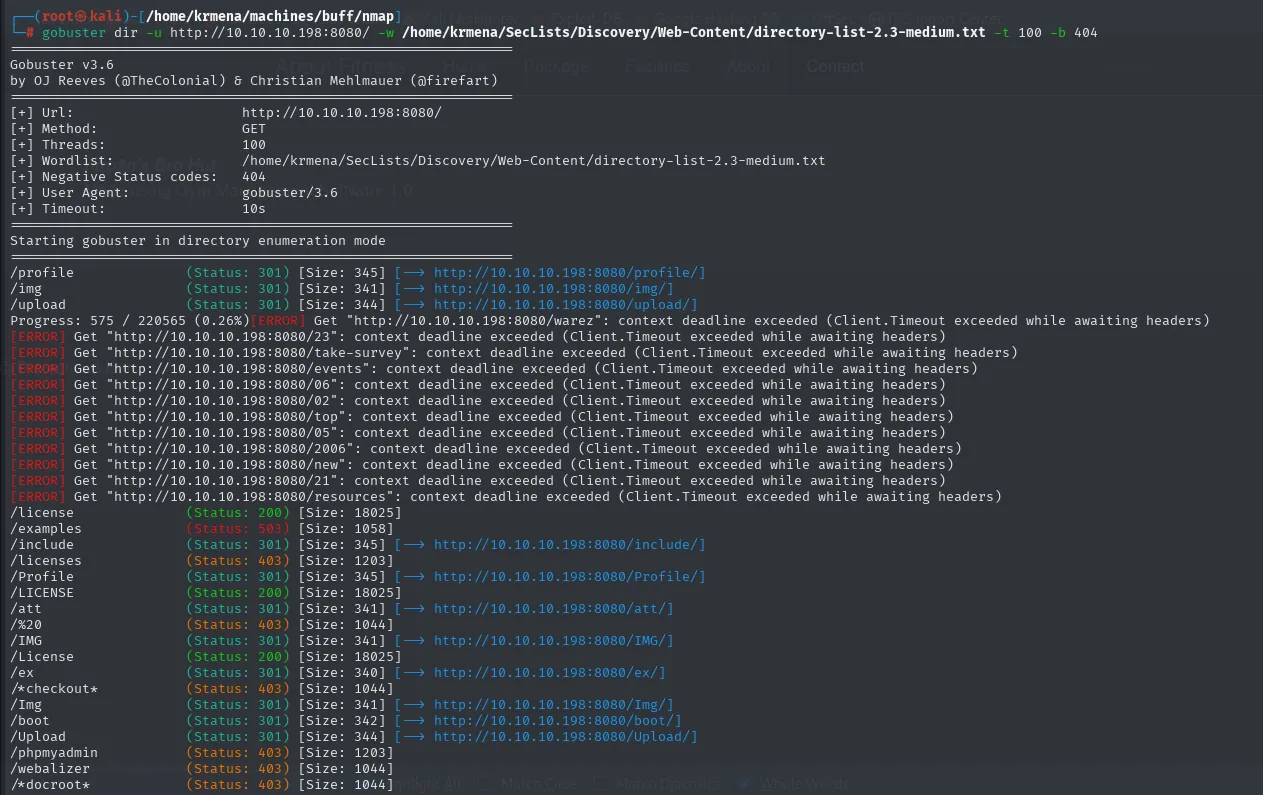Click the take-survey timeout error line
1263x795 pixels.
click(514, 353)
